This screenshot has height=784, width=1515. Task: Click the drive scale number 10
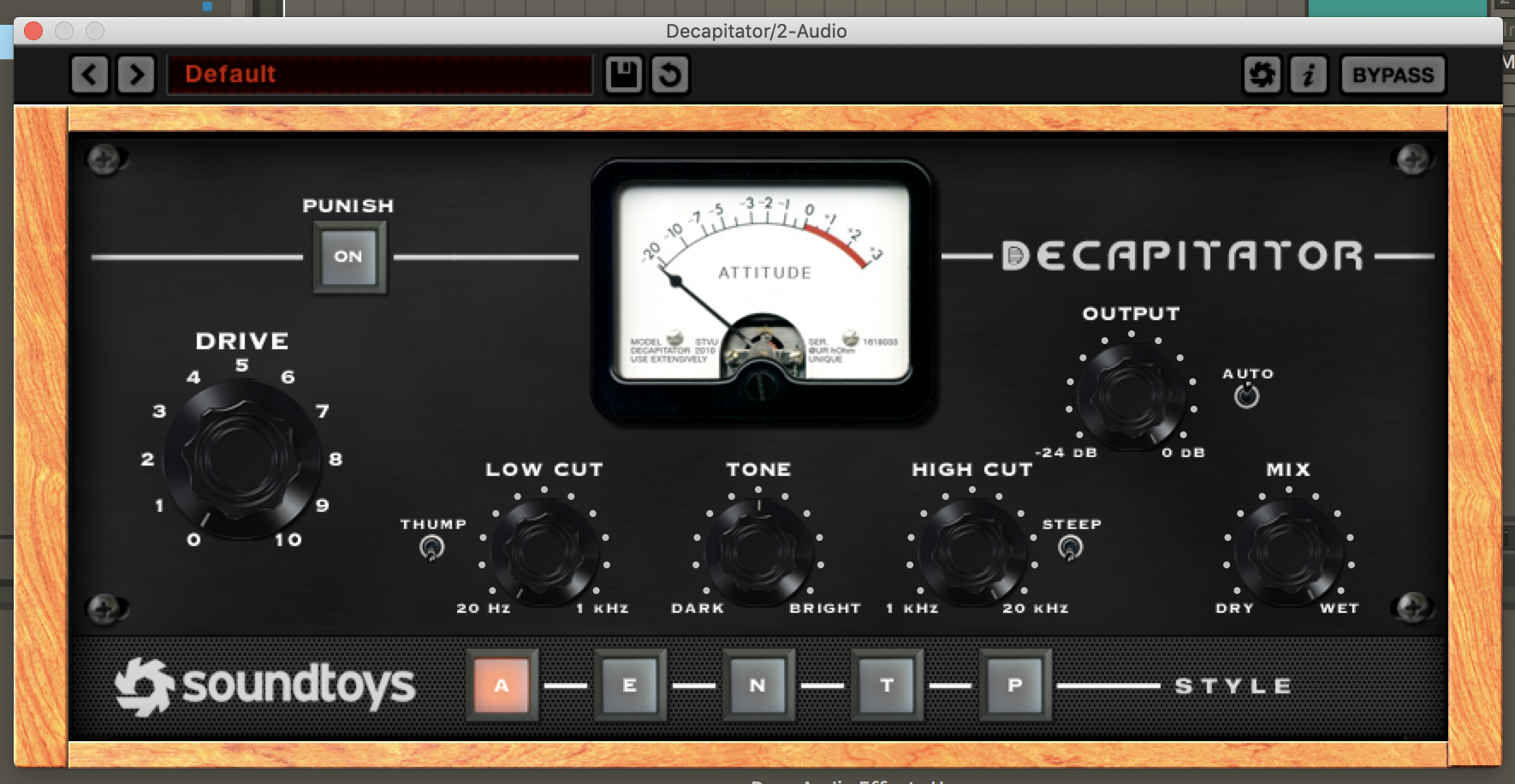[288, 540]
